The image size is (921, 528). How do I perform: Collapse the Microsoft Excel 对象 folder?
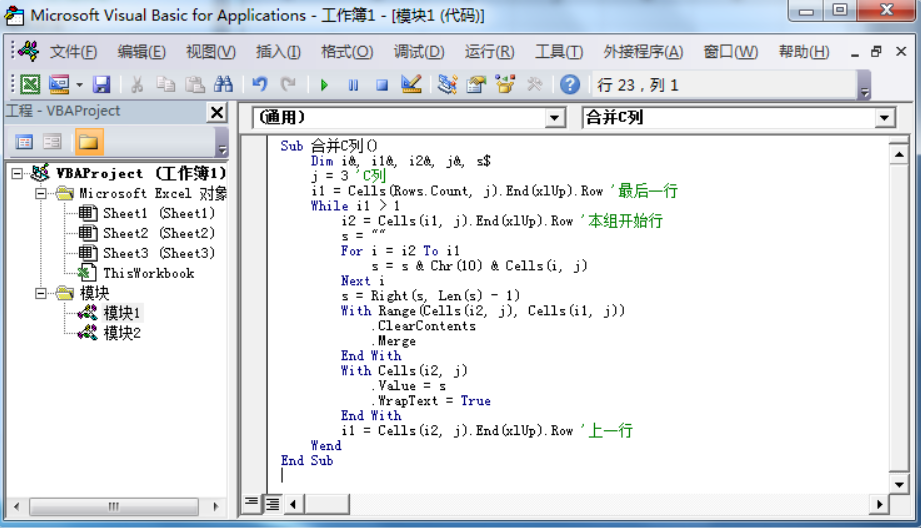41,193
